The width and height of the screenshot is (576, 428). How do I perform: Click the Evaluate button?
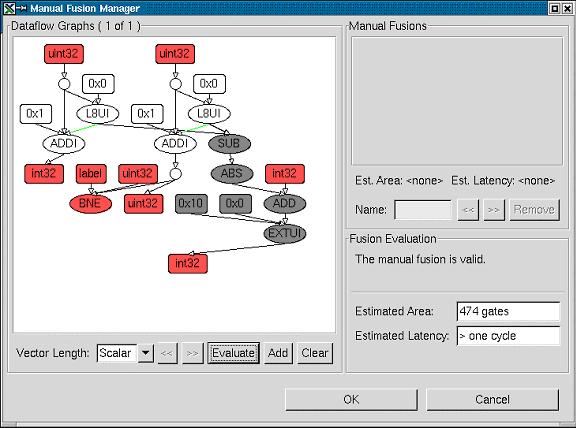tap(233, 353)
